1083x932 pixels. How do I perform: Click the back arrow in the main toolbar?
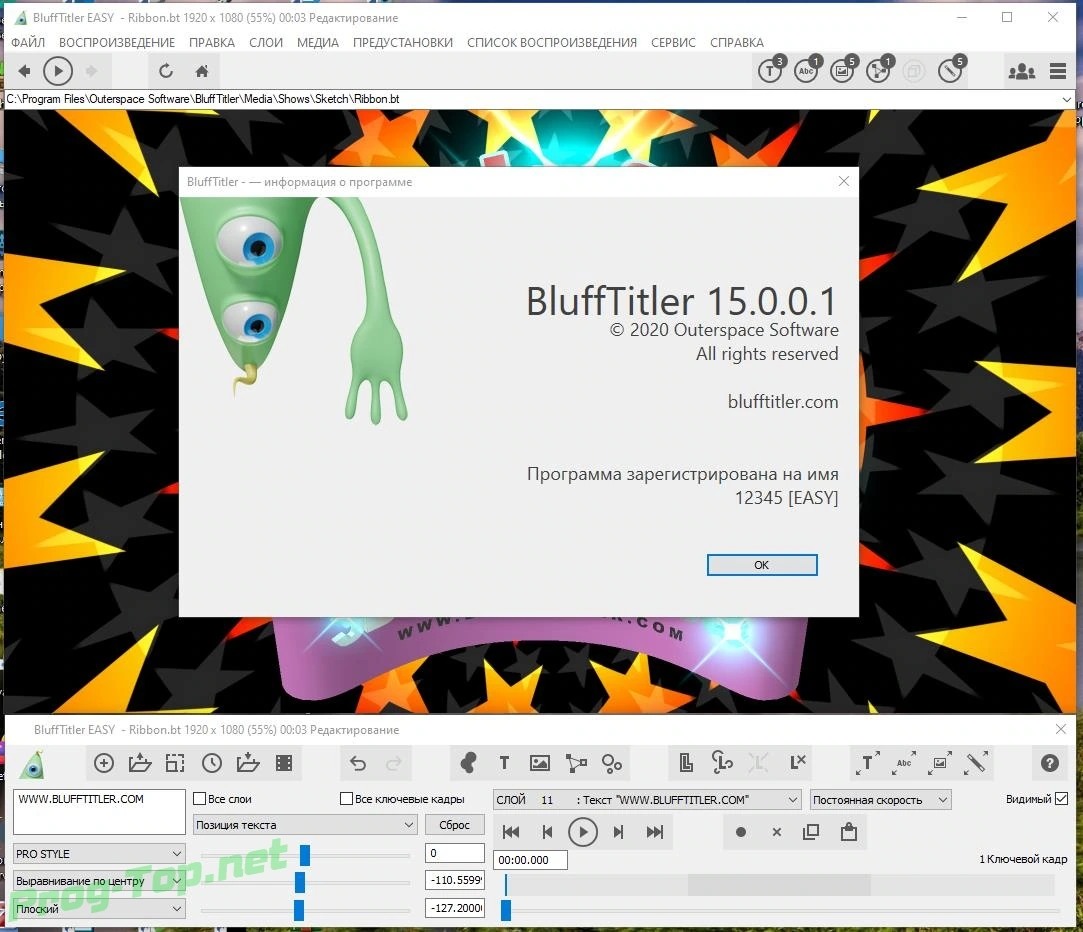tap(24, 70)
